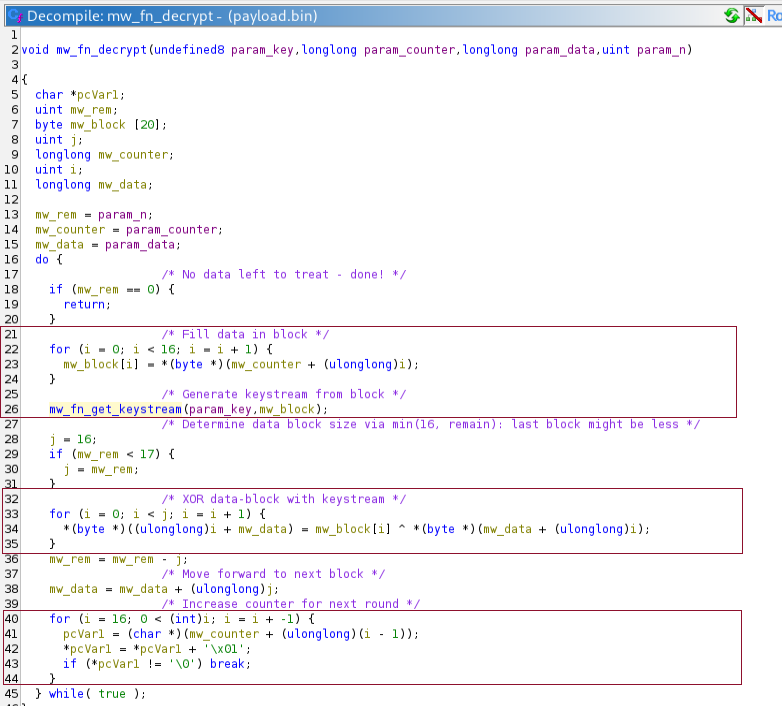Click comment "Generate keystream from block"

pos(283,394)
